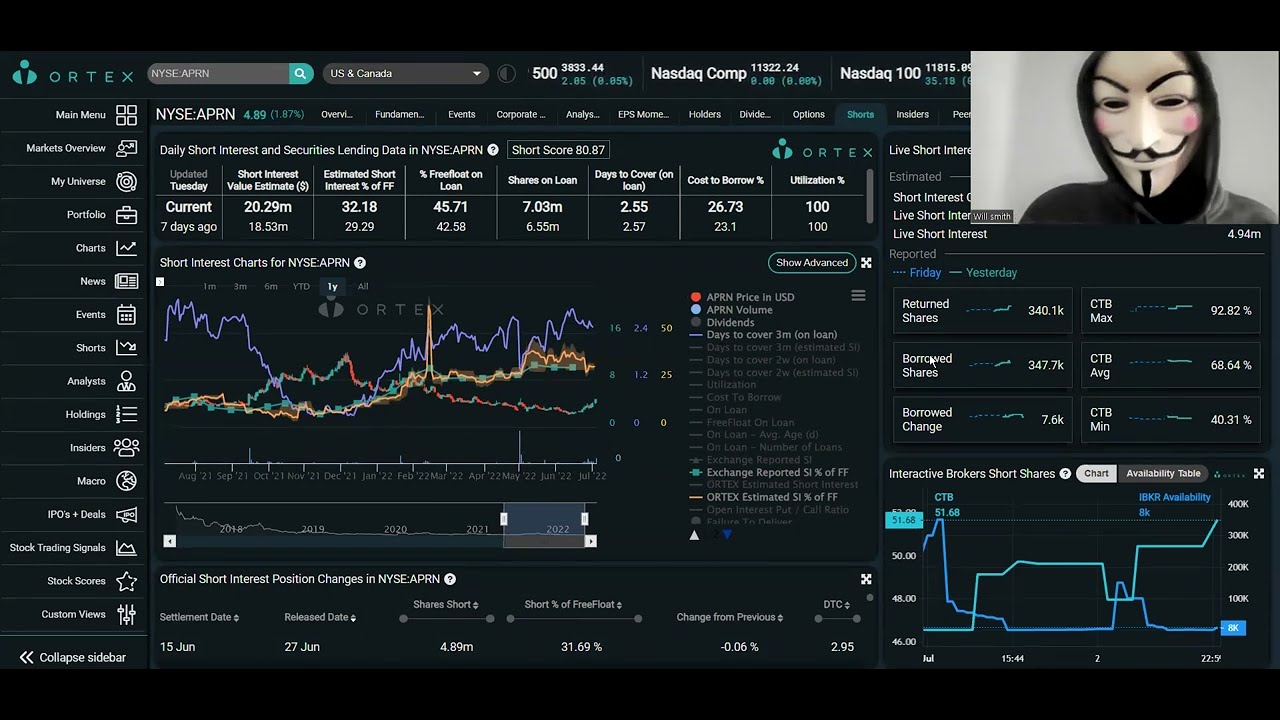
Task: Sort by Settlement Date column
Action: click(199, 618)
